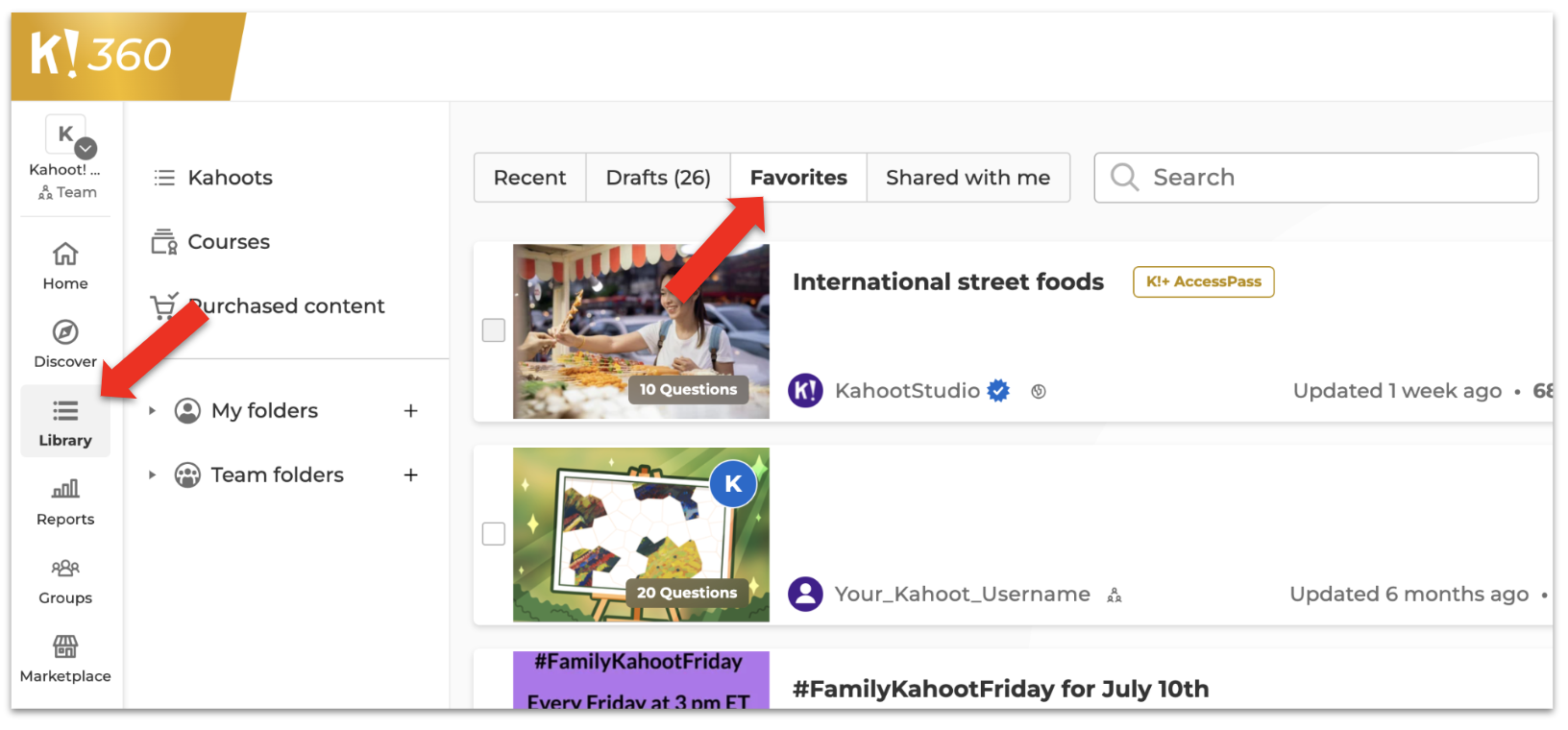The image size is (1568, 730).
Task: Switch to the Favorites tab
Action: point(798,178)
